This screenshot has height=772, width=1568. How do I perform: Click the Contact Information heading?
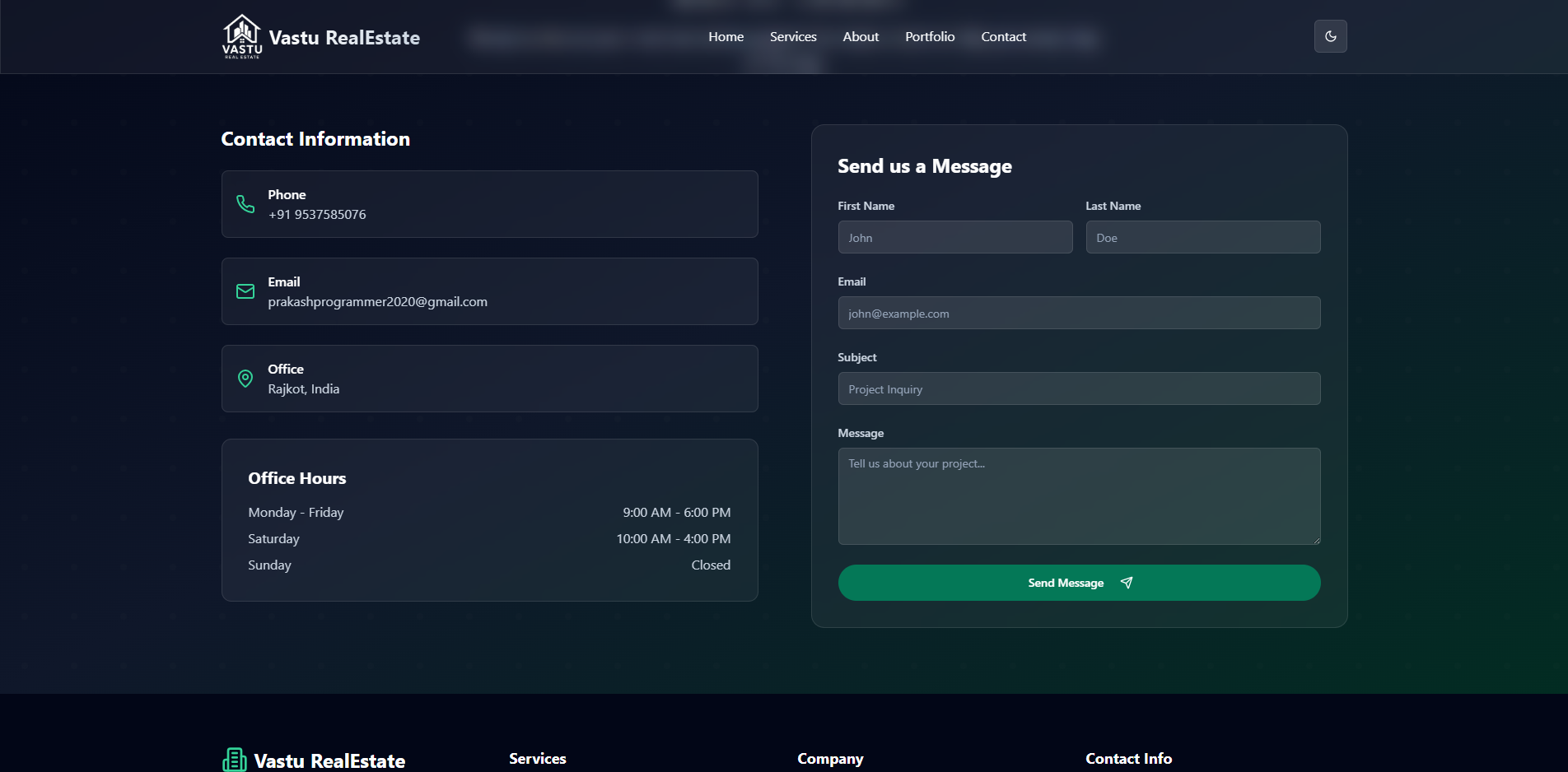point(315,139)
